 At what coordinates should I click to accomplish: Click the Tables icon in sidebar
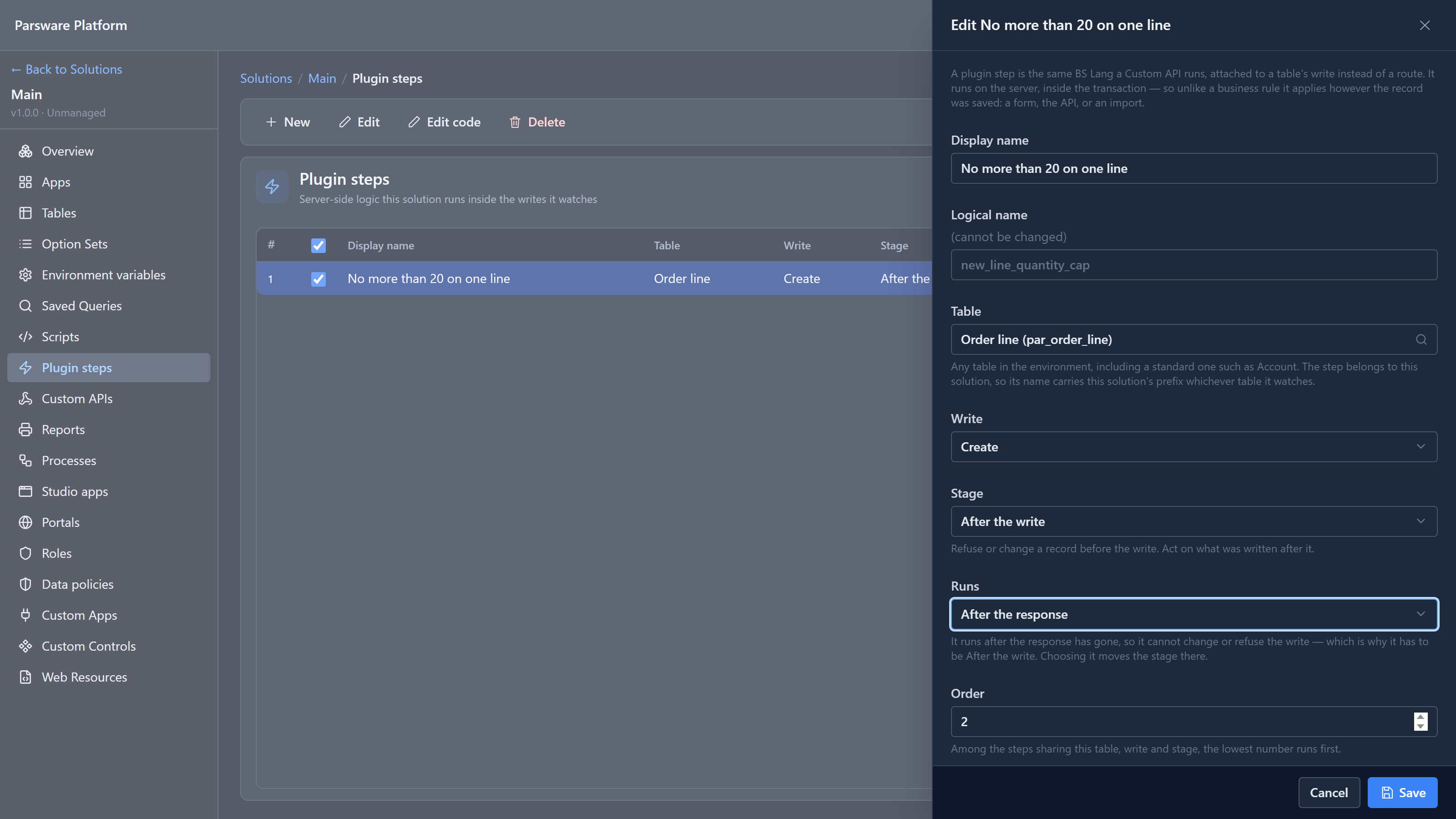pos(25,213)
